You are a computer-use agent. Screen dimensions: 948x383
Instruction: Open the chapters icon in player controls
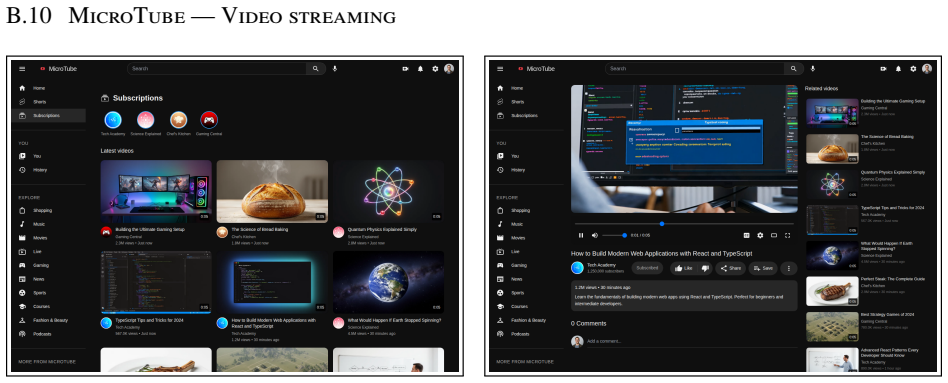point(747,235)
